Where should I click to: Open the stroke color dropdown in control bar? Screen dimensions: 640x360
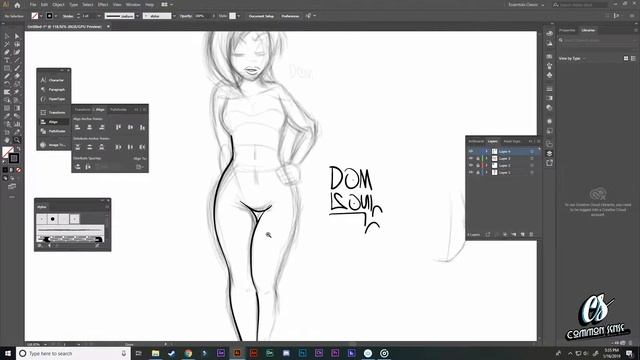pyautogui.click(x=56, y=16)
